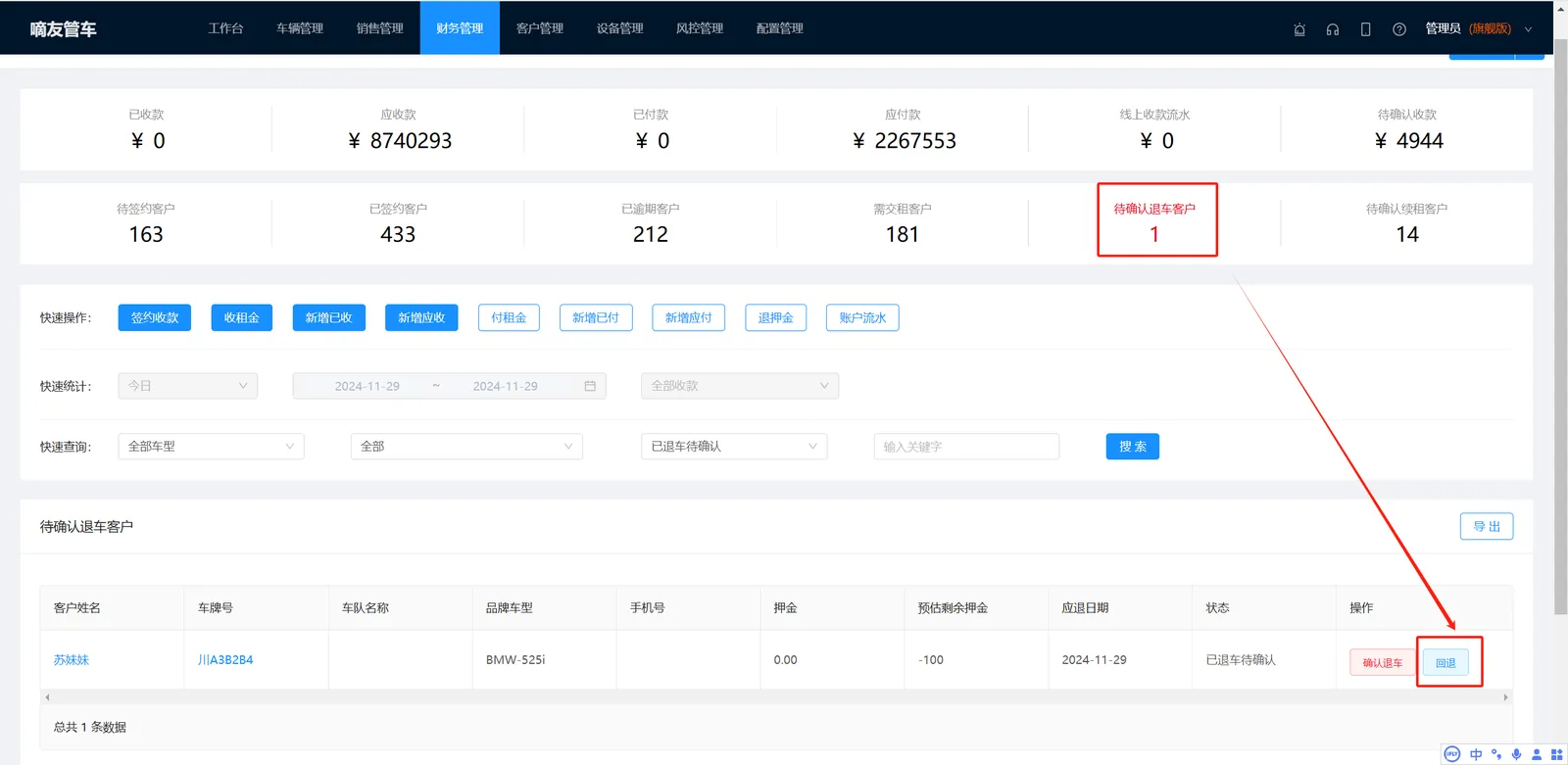Open the 设备管理 tab
1568x765 pixels.
coord(620,28)
